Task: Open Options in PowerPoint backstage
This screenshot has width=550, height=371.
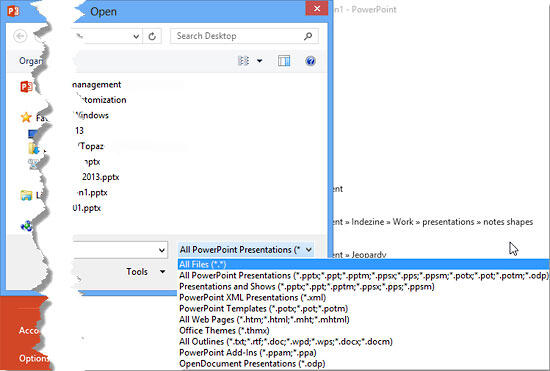Action: pyautogui.click(x=33, y=358)
